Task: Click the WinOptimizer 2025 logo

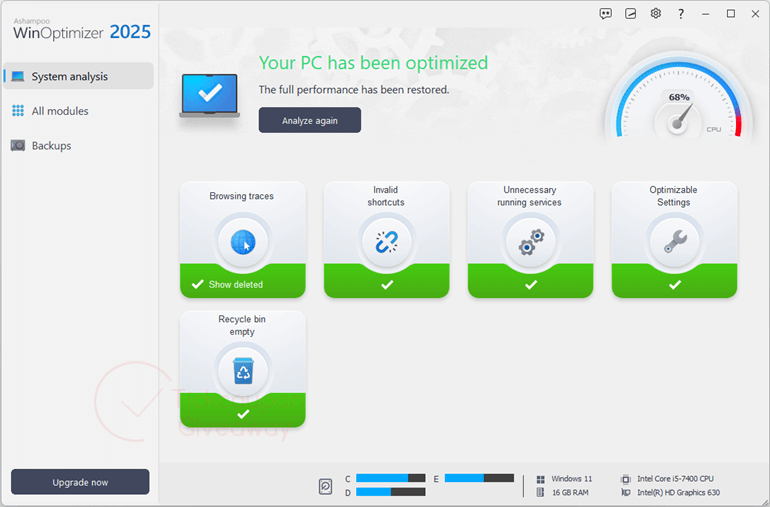Action: (x=82, y=29)
